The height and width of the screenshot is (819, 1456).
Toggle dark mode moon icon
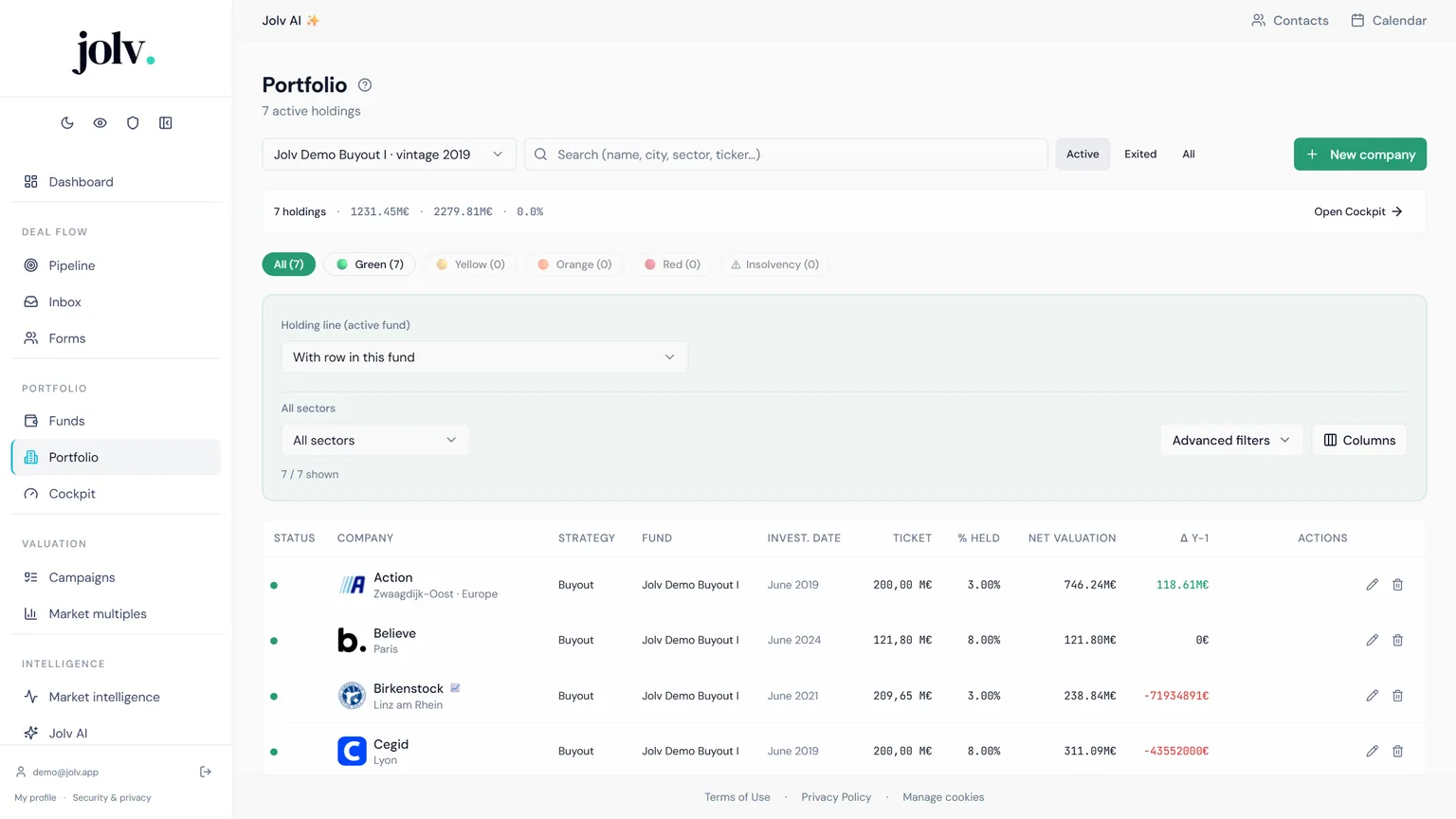click(67, 123)
